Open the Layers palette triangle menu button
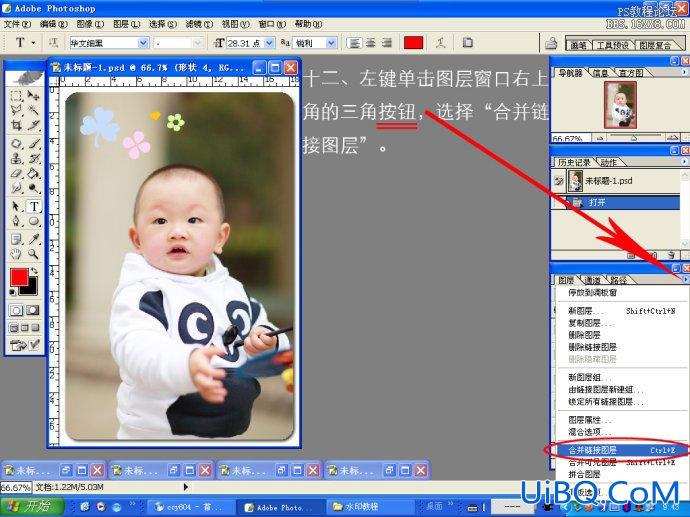 click(x=684, y=279)
